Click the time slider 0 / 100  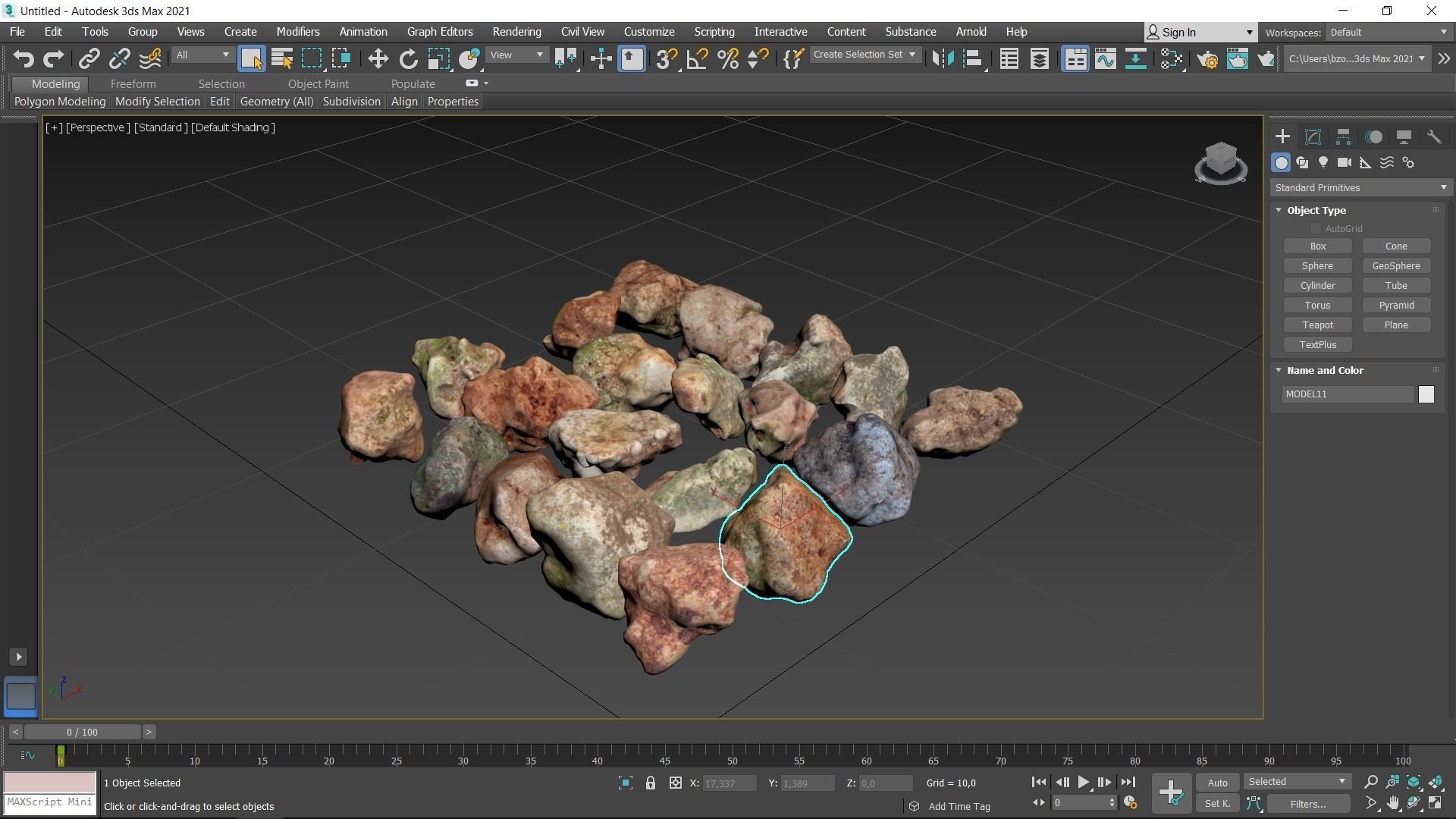pos(82,732)
